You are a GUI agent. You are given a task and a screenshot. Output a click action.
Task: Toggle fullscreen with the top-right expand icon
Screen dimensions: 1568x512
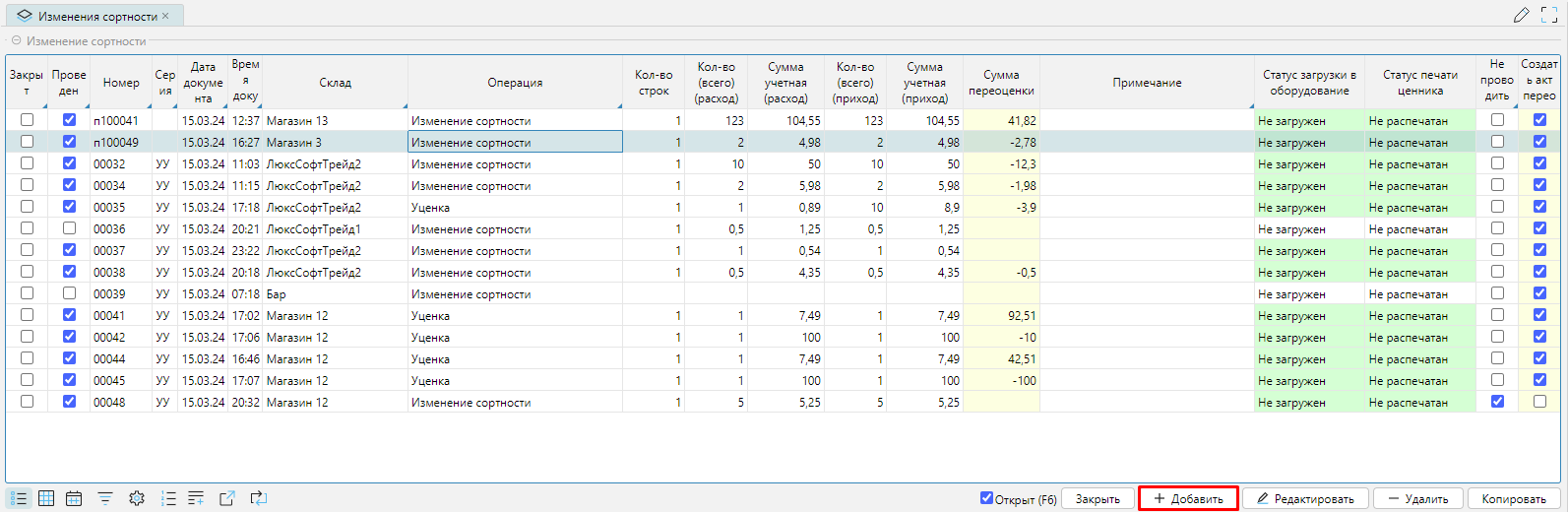coord(1548,15)
